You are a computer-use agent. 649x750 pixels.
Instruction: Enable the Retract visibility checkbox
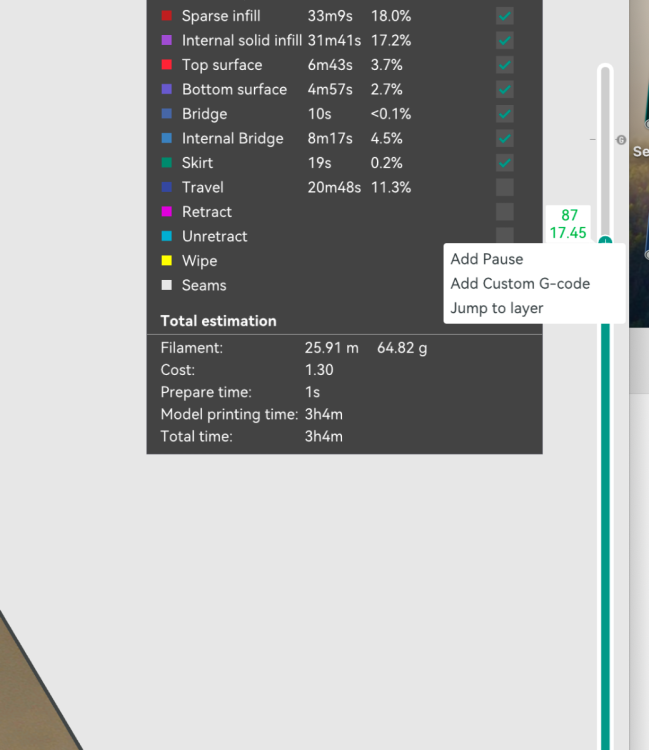(505, 211)
